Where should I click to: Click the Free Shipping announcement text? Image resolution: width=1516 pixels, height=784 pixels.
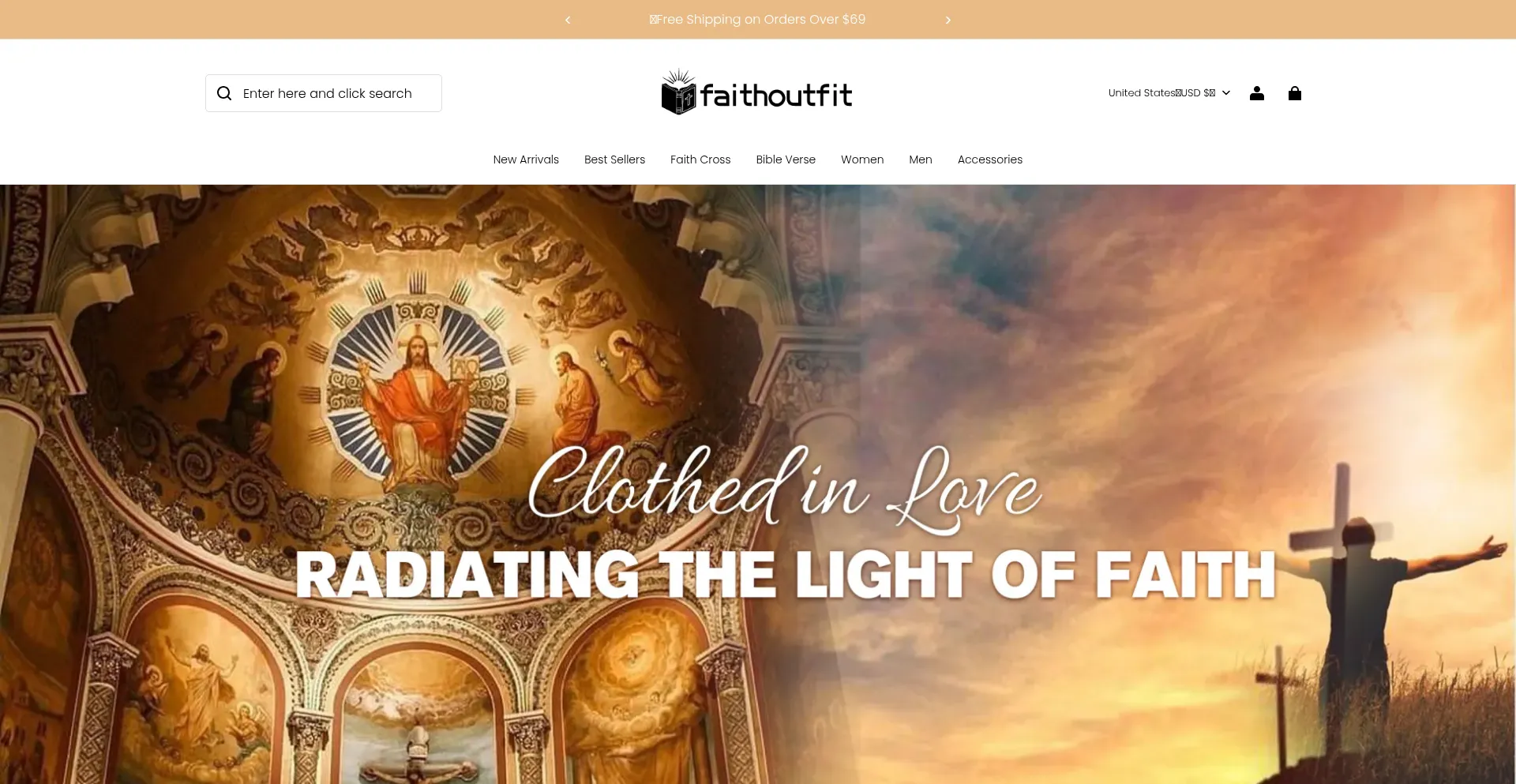[x=757, y=20]
